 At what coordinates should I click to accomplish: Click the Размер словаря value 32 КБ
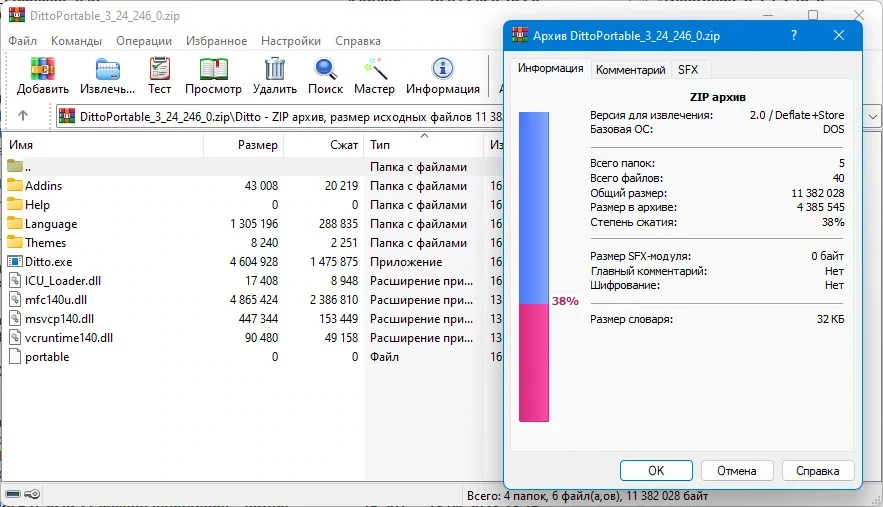pos(831,319)
